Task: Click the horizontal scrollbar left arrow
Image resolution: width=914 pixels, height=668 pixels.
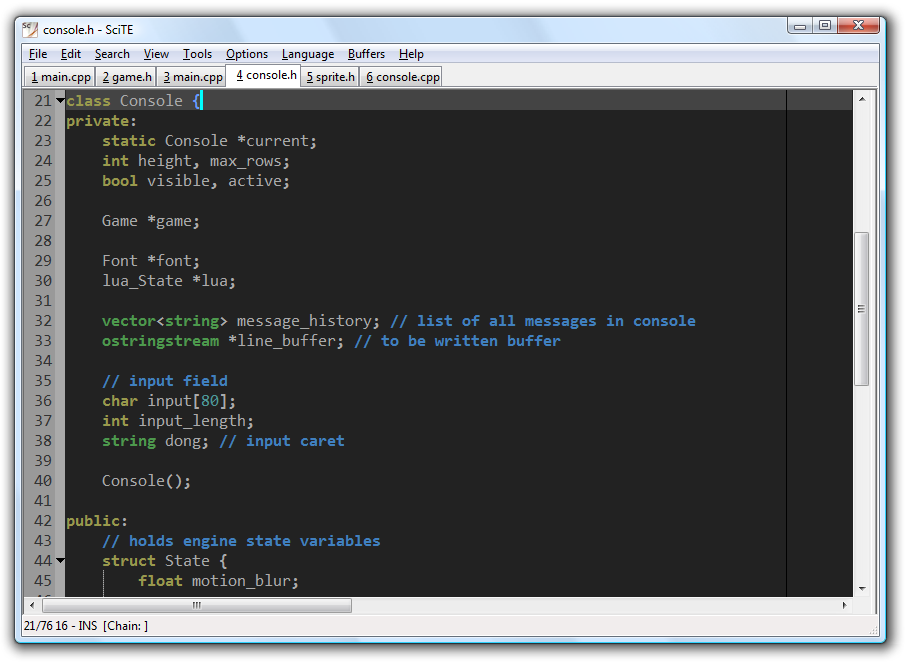Action: (x=32, y=605)
